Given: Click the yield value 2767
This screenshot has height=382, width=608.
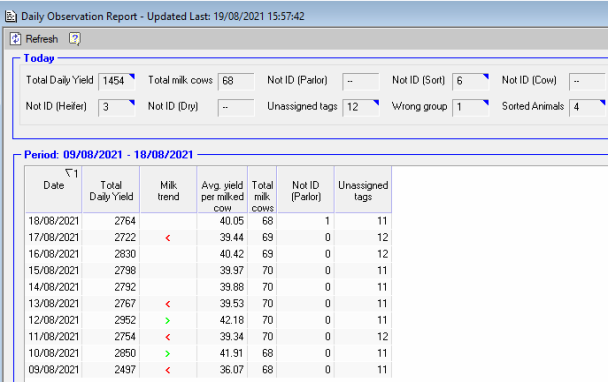Looking at the screenshot, I should (x=125, y=304).
